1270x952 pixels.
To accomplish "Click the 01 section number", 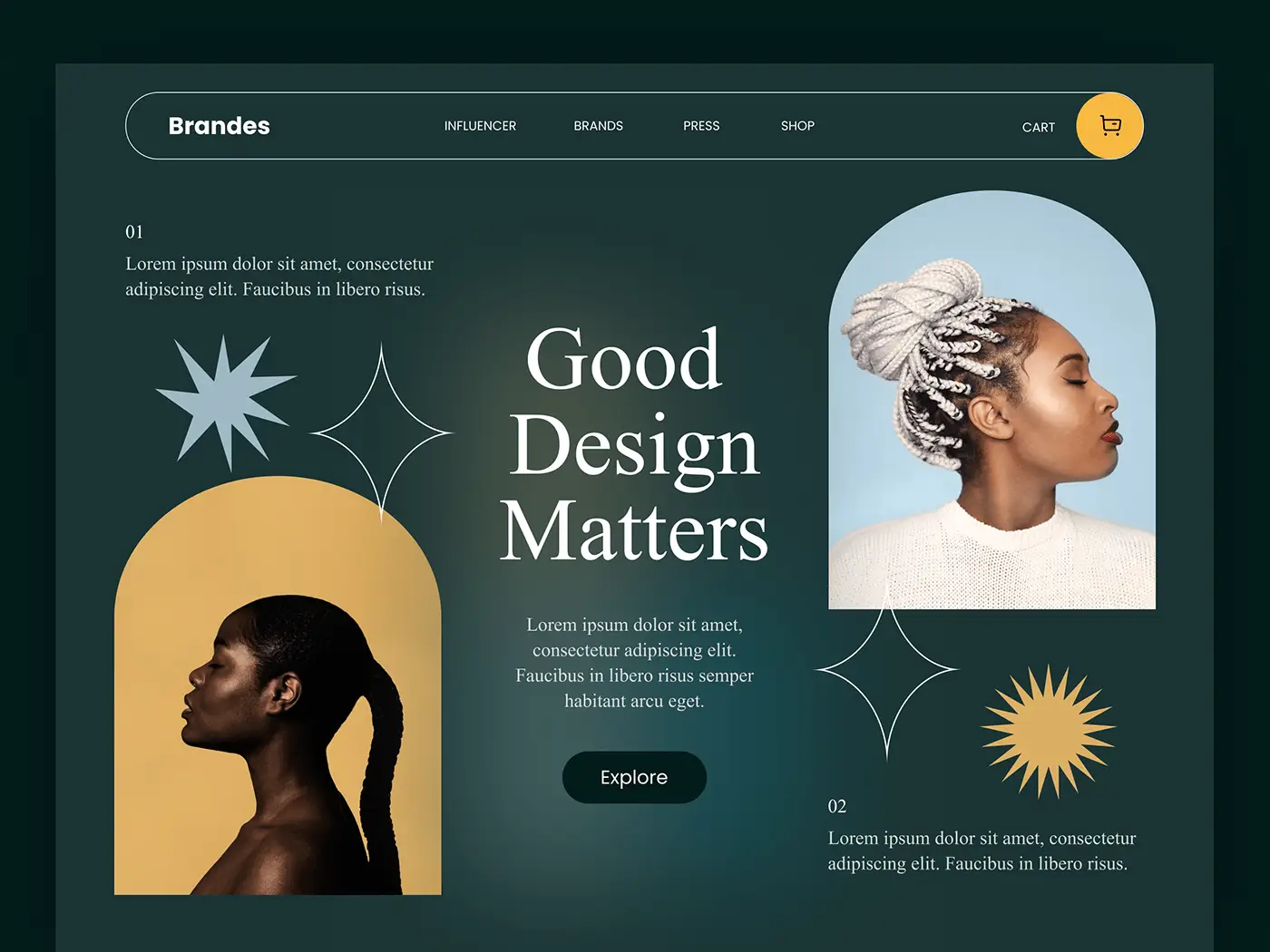I will pos(134,232).
